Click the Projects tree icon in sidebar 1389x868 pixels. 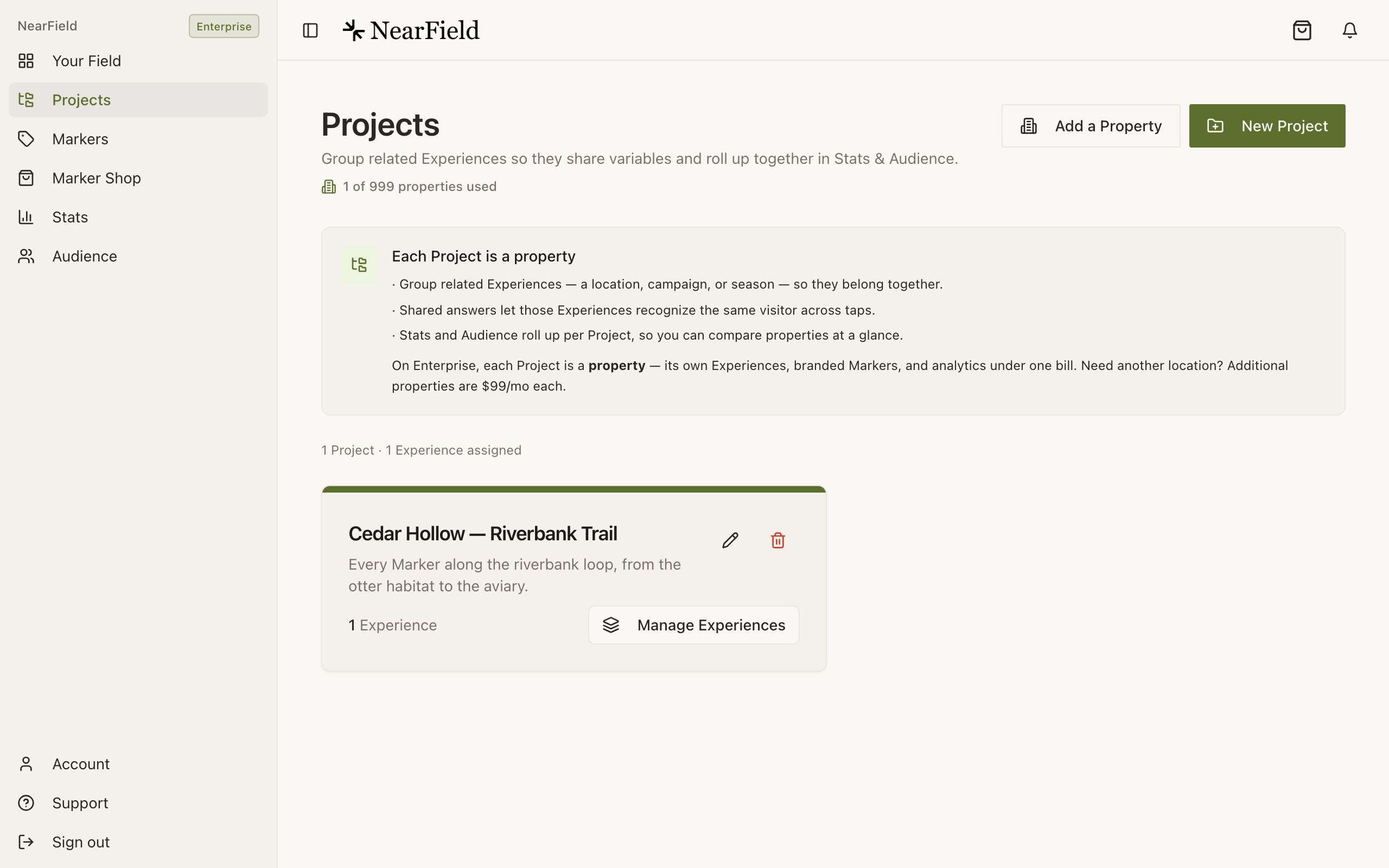[x=26, y=100]
